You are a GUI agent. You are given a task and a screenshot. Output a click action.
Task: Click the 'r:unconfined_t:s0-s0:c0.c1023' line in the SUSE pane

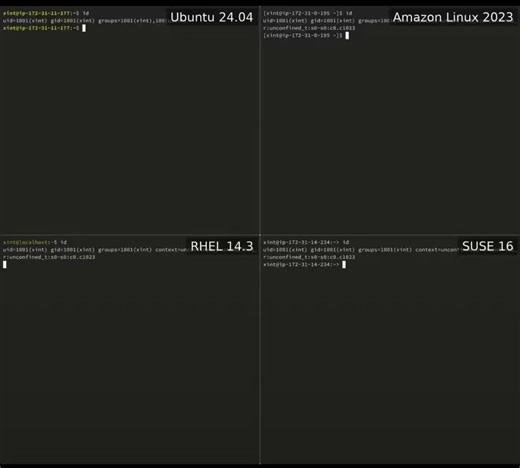click(309, 257)
